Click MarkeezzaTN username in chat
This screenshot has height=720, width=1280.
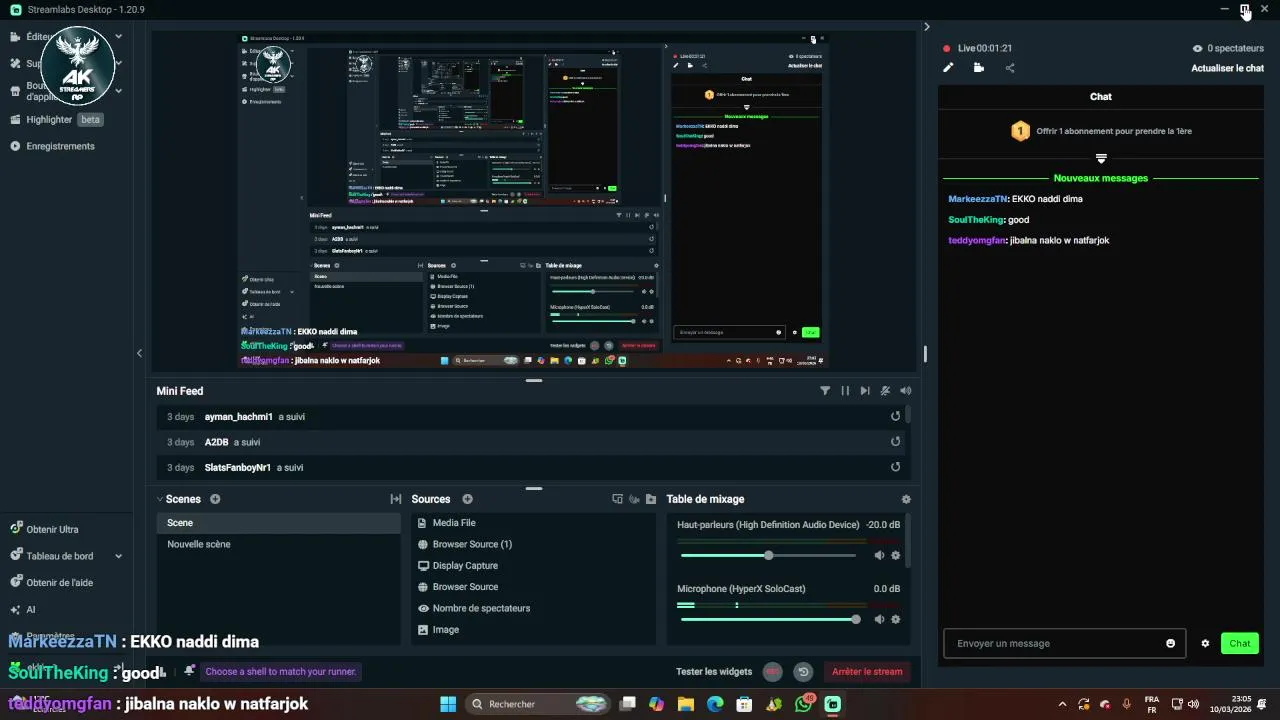coord(978,199)
